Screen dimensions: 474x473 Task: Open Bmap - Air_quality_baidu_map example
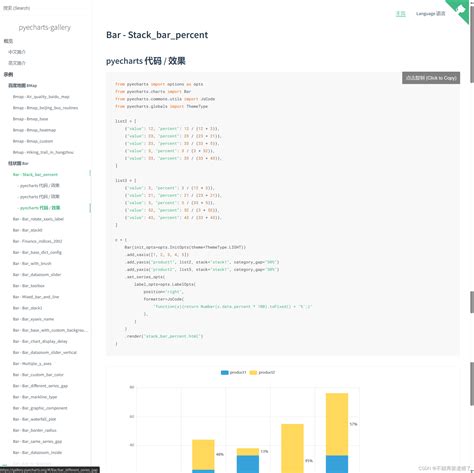tap(41, 97)
